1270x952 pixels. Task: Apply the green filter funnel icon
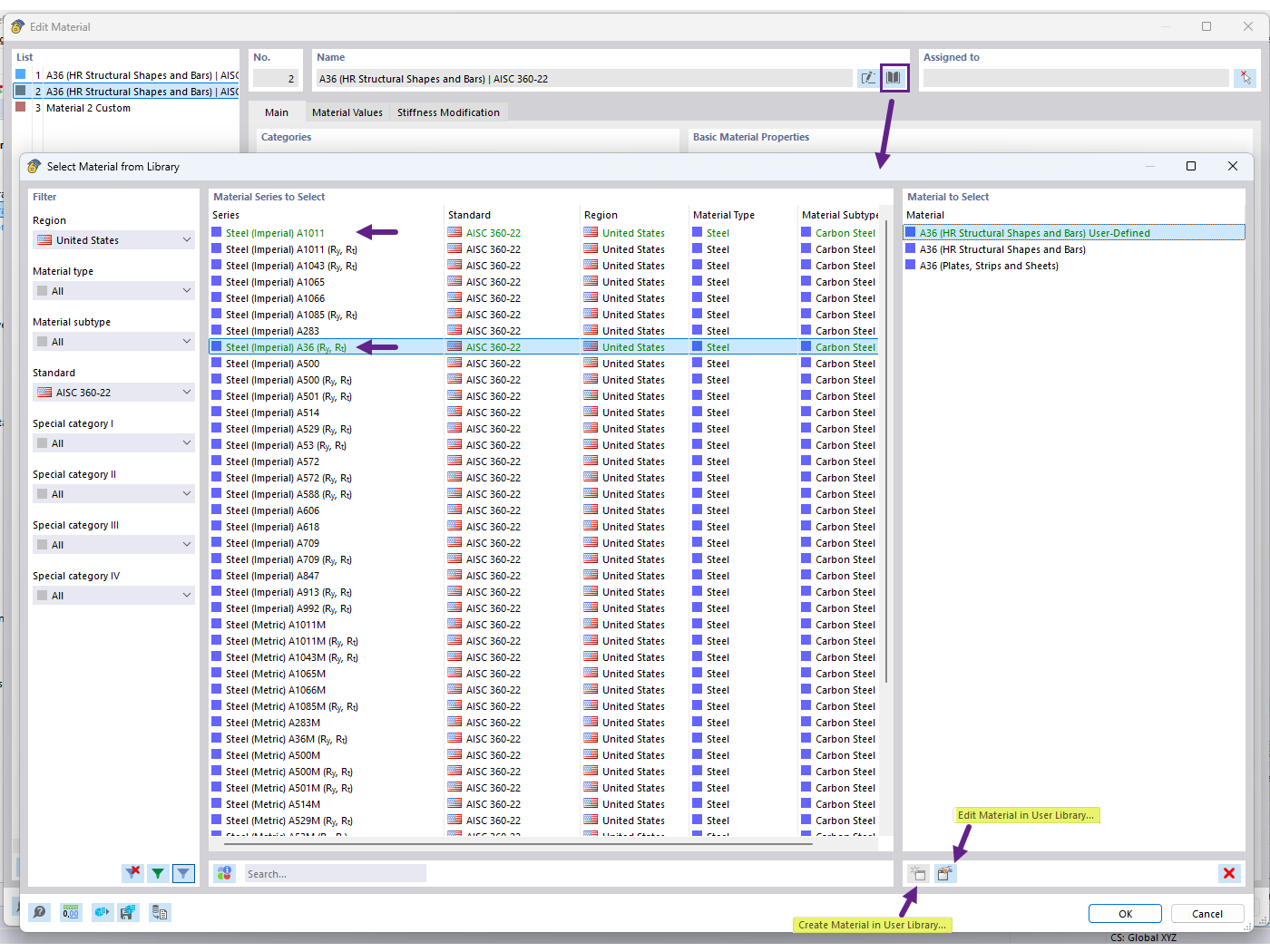158,873
